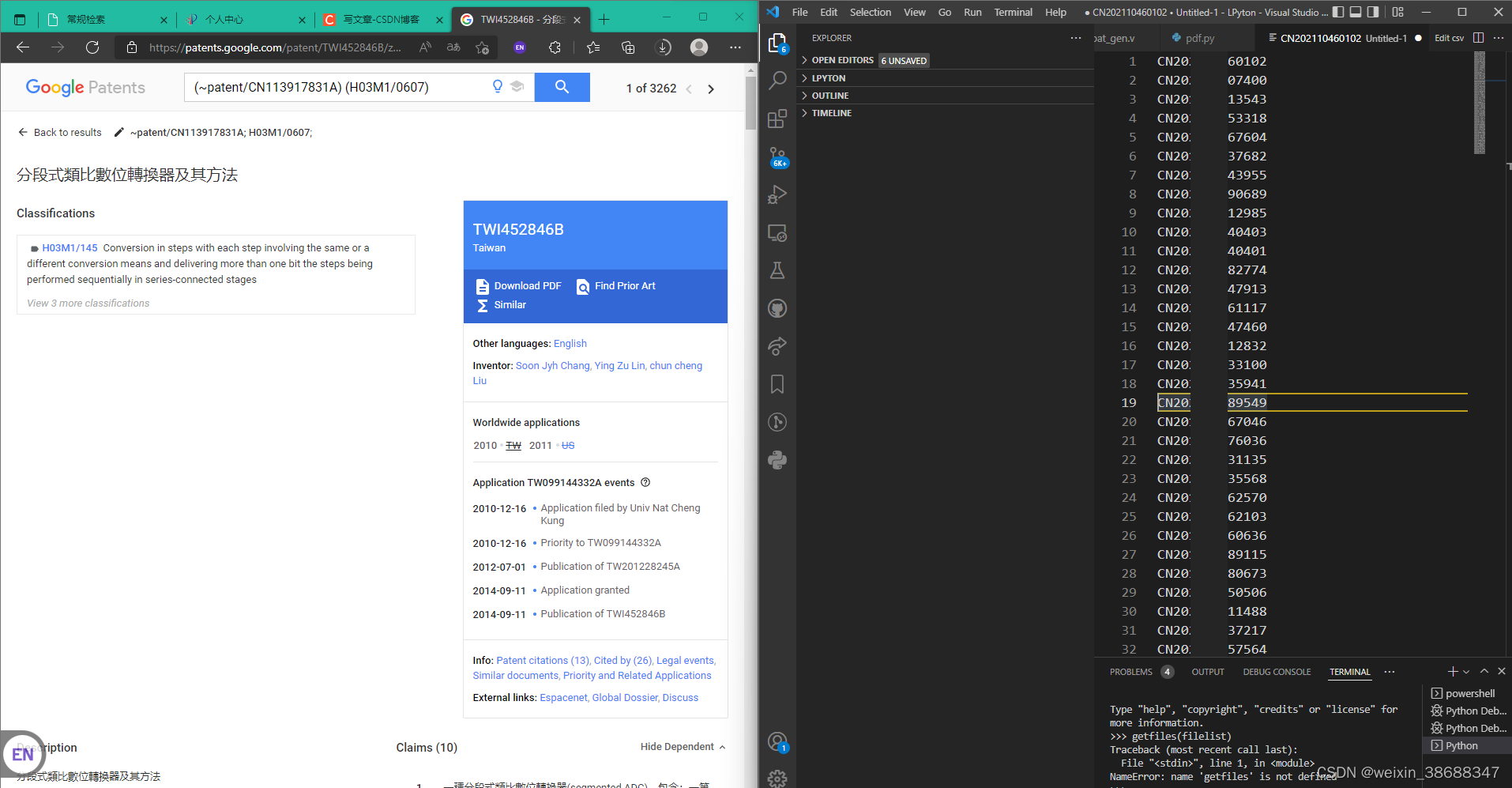
Task: Click split editor icon in VS Code
Action: coord(1479,38)
